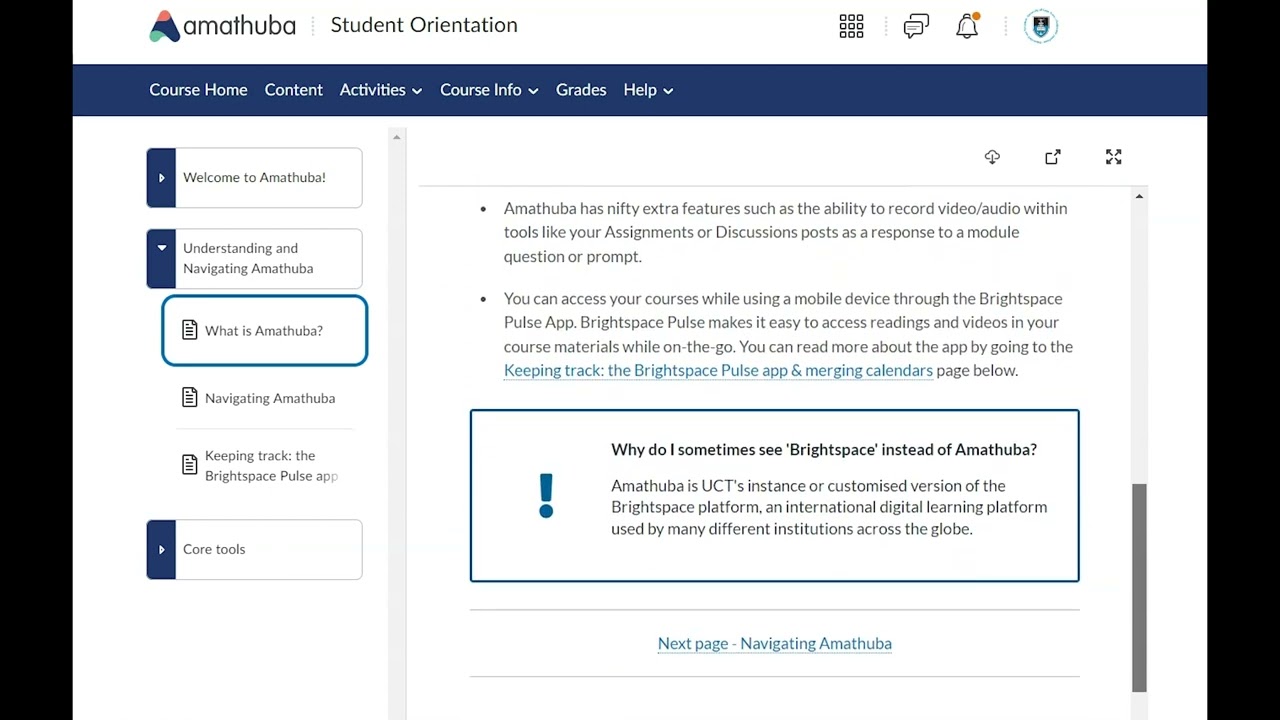Image resolution: width=1280 pixels, height=720 pixels.
Task: Click Next page - Navigating Amathuba link
Action: pyautogui.click(x=775, y=643)
